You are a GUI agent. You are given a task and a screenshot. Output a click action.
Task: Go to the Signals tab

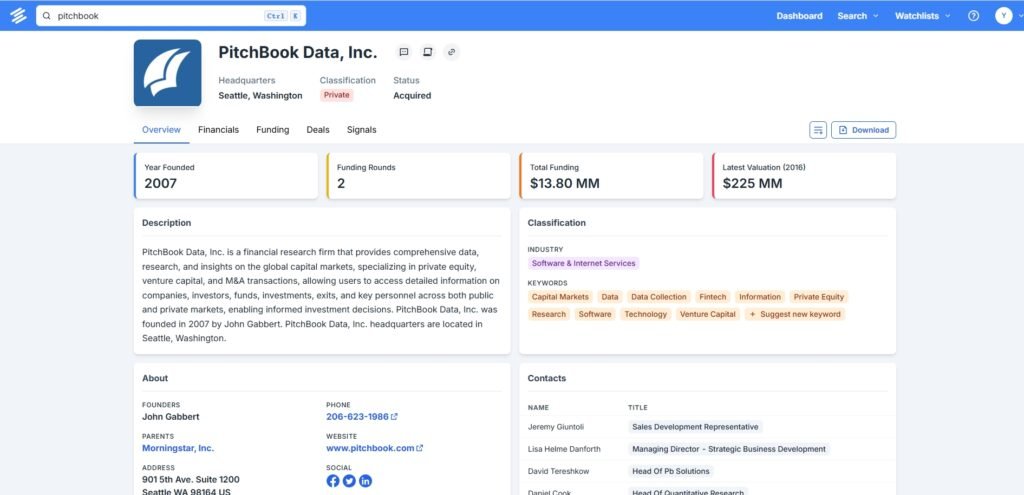361,130
